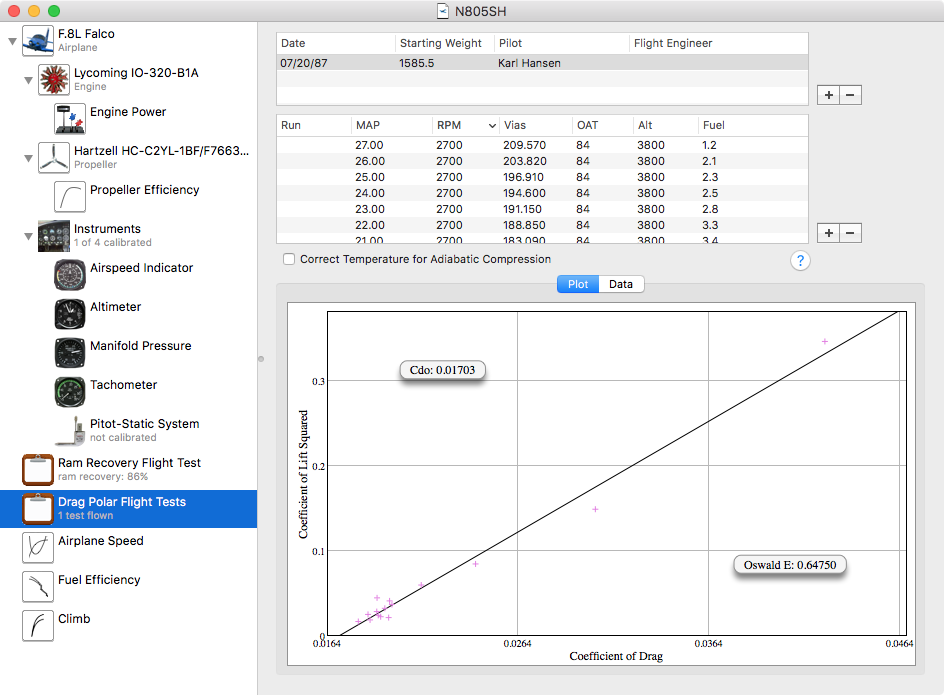Add a new run row
The image size is (944, 695).
828,233
